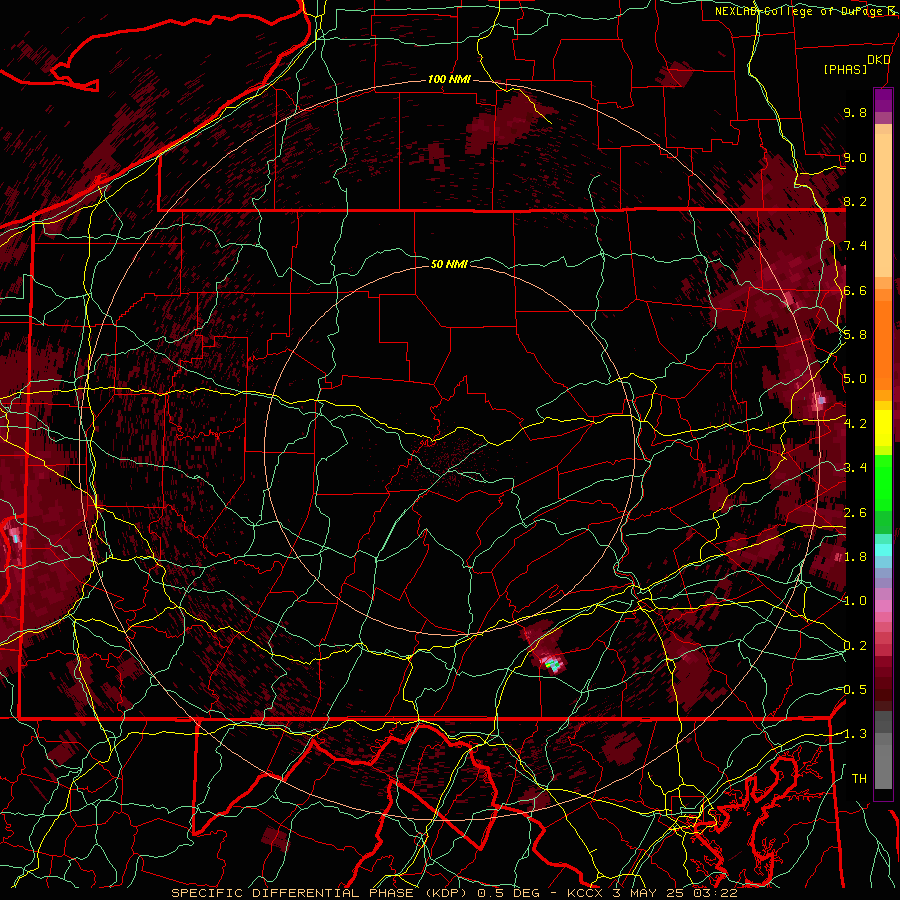Screen dimensions: 900x900
Task: Click the KCCX 3 MAY 25 03:22 timestamp
Action: click(x=652, y=893)
